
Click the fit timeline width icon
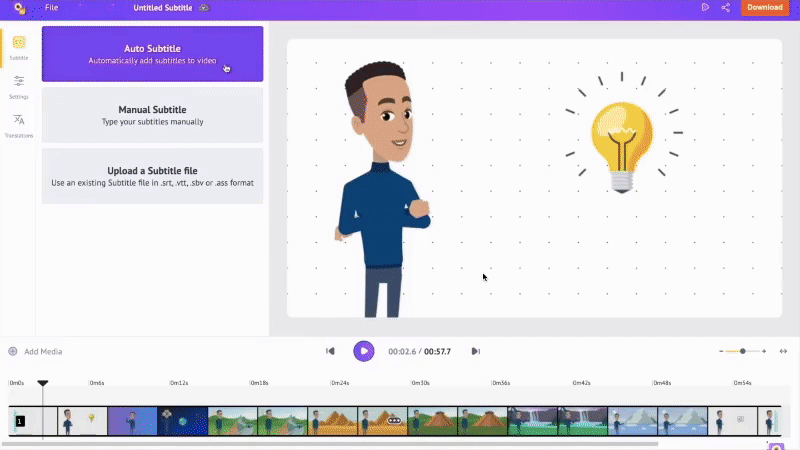click(x=783, y=351)
